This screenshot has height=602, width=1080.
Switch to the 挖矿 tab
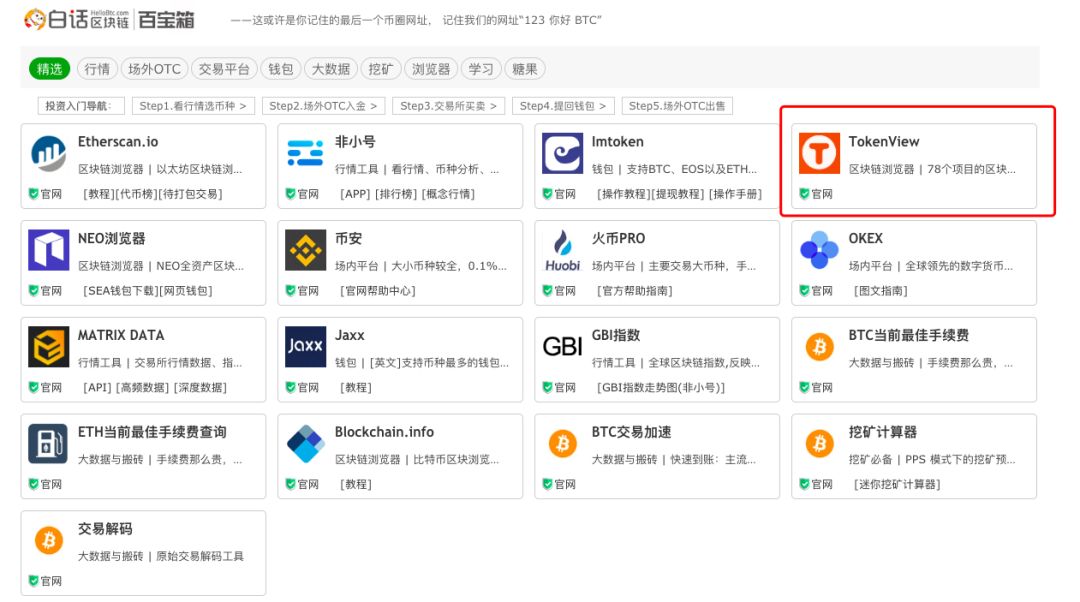tap(380, 69)
